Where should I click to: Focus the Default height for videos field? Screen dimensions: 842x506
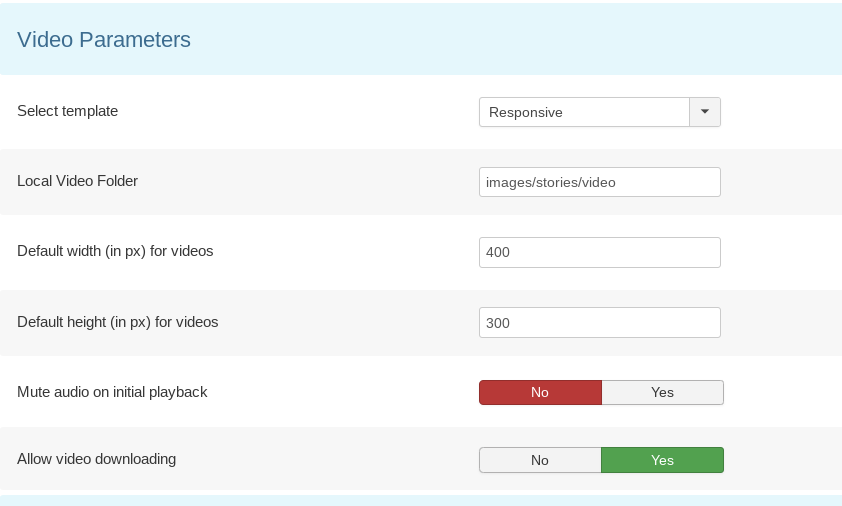(x=600, y=323)
